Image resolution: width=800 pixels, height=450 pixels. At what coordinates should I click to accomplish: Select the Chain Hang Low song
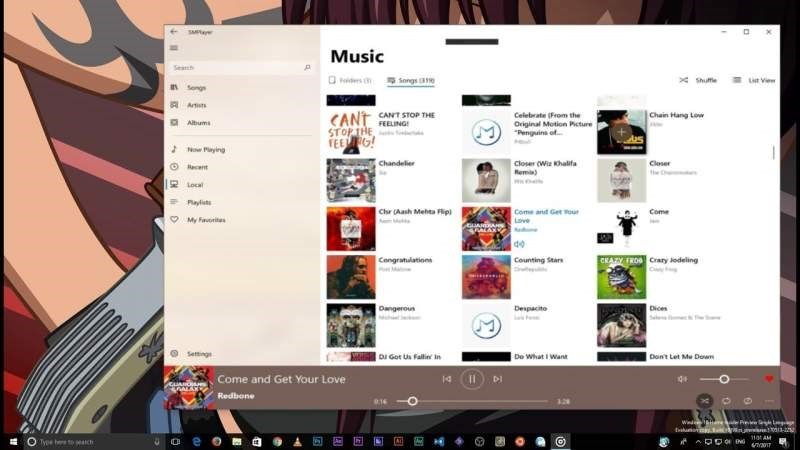[676, 115]
